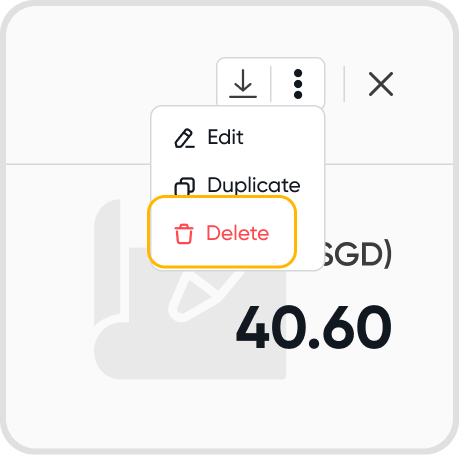Image resolution: width=459 pixels, height=455 pixels.
Task: Click the pen graphic inside the placeholder image
Action: [205, 295]
